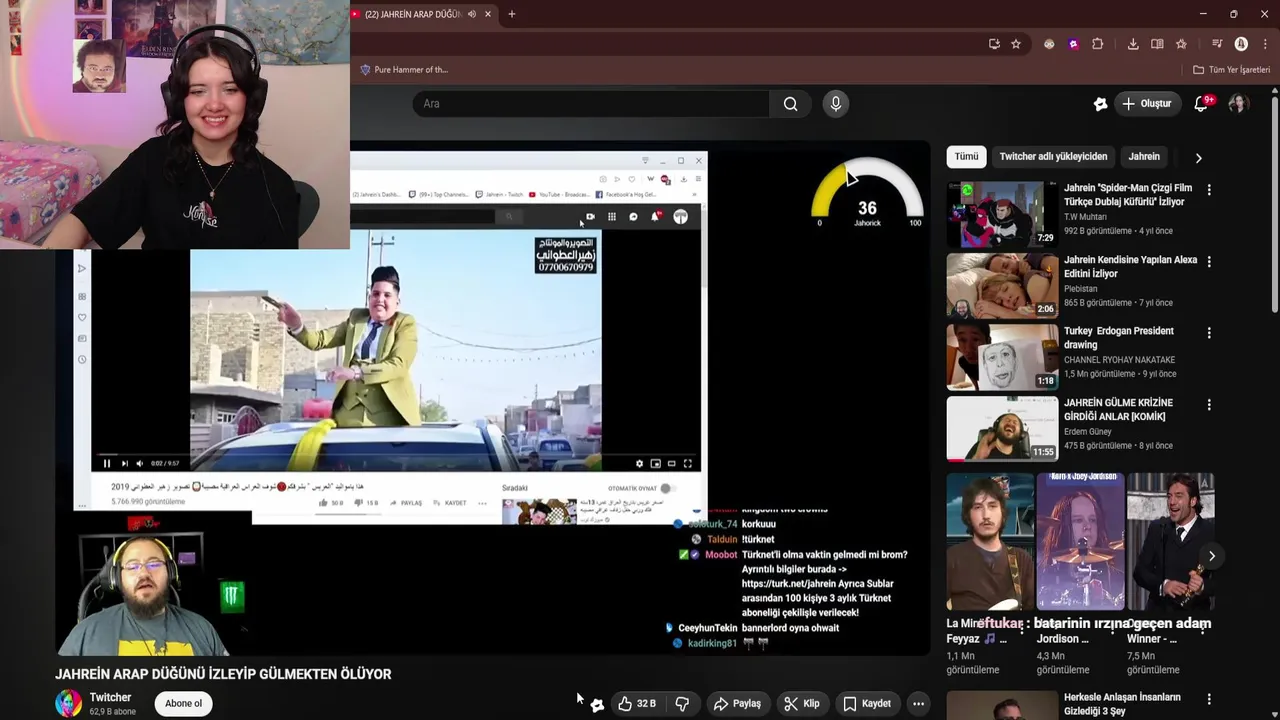
Task: Open Jahrein Kendisine Yapılan Alexa Editini İzliyor title
Action: (1130, 267)
